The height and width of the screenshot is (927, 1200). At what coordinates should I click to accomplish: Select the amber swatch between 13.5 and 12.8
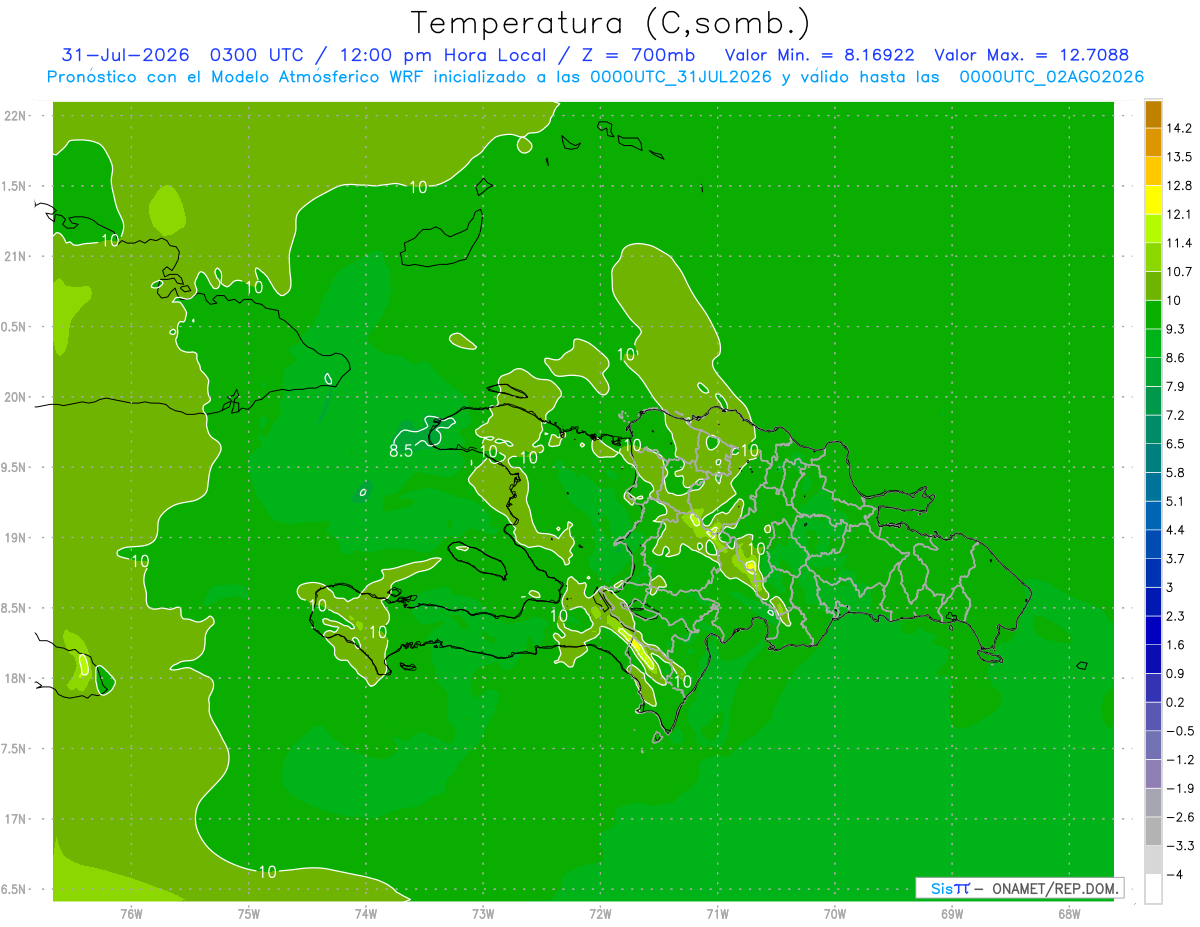click(1153, 171)
